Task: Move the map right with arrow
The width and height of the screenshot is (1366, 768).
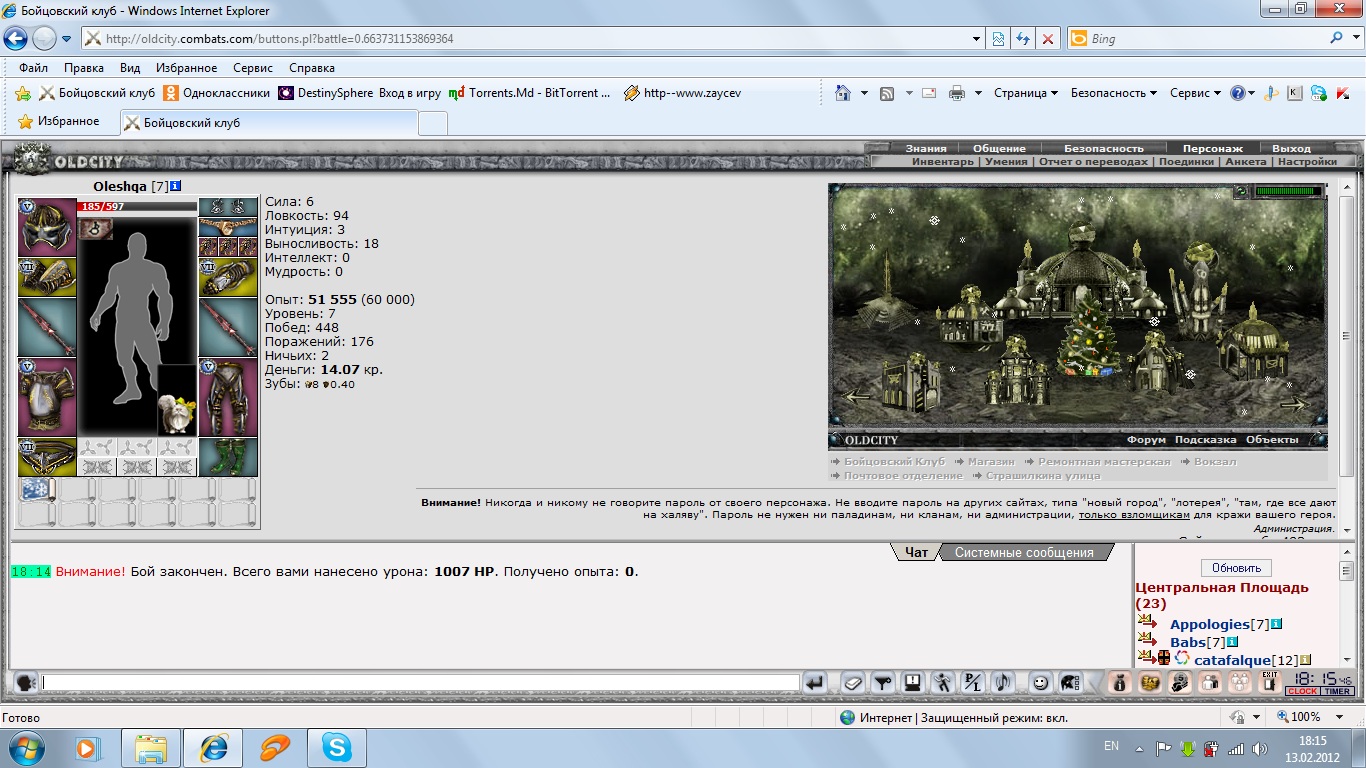Action: coord(1294,405)
